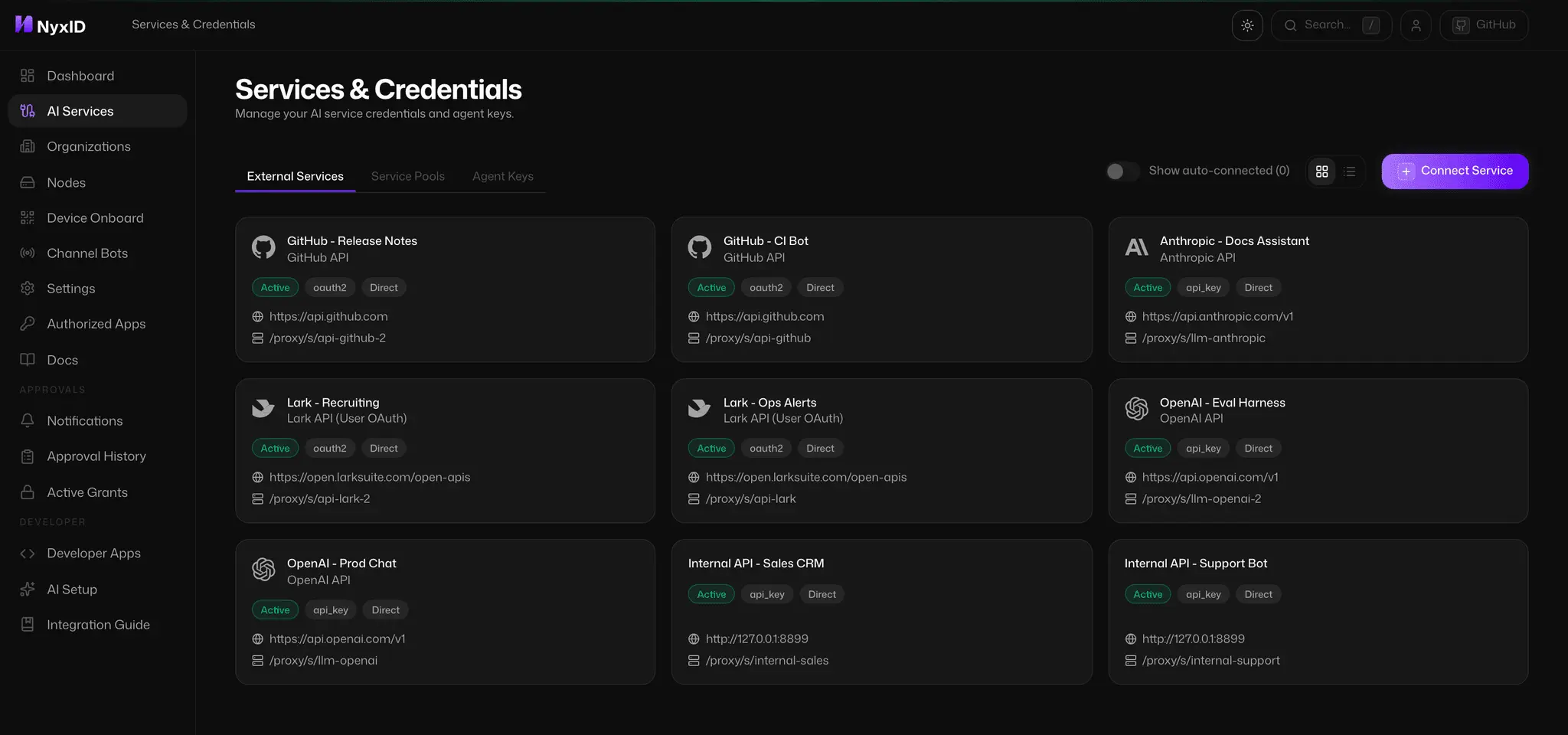Screen dimensions: 1568x735
Task: Click the NyxID logo icon
Action: click(24, 24)
